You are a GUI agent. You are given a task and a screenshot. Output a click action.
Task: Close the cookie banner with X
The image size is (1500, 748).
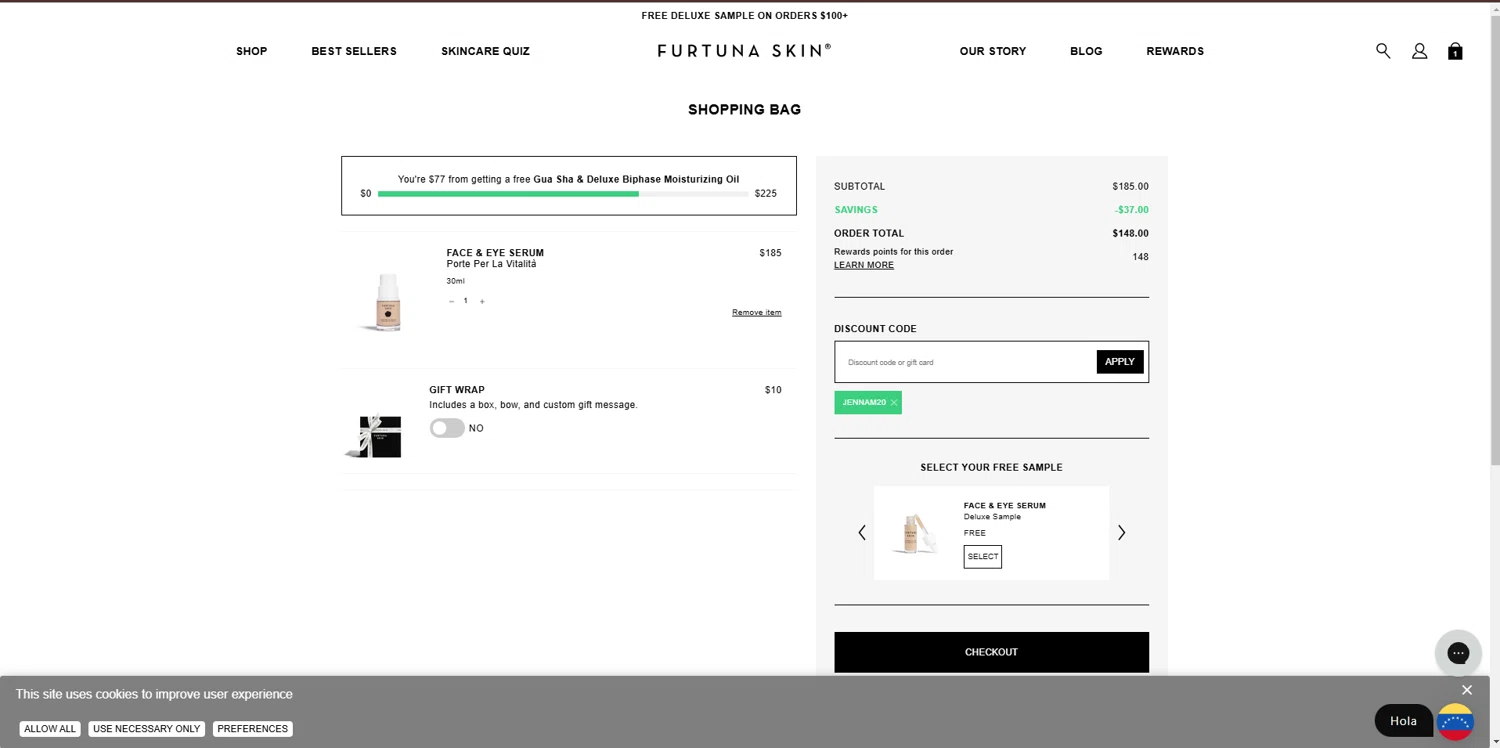[1466, 690]
